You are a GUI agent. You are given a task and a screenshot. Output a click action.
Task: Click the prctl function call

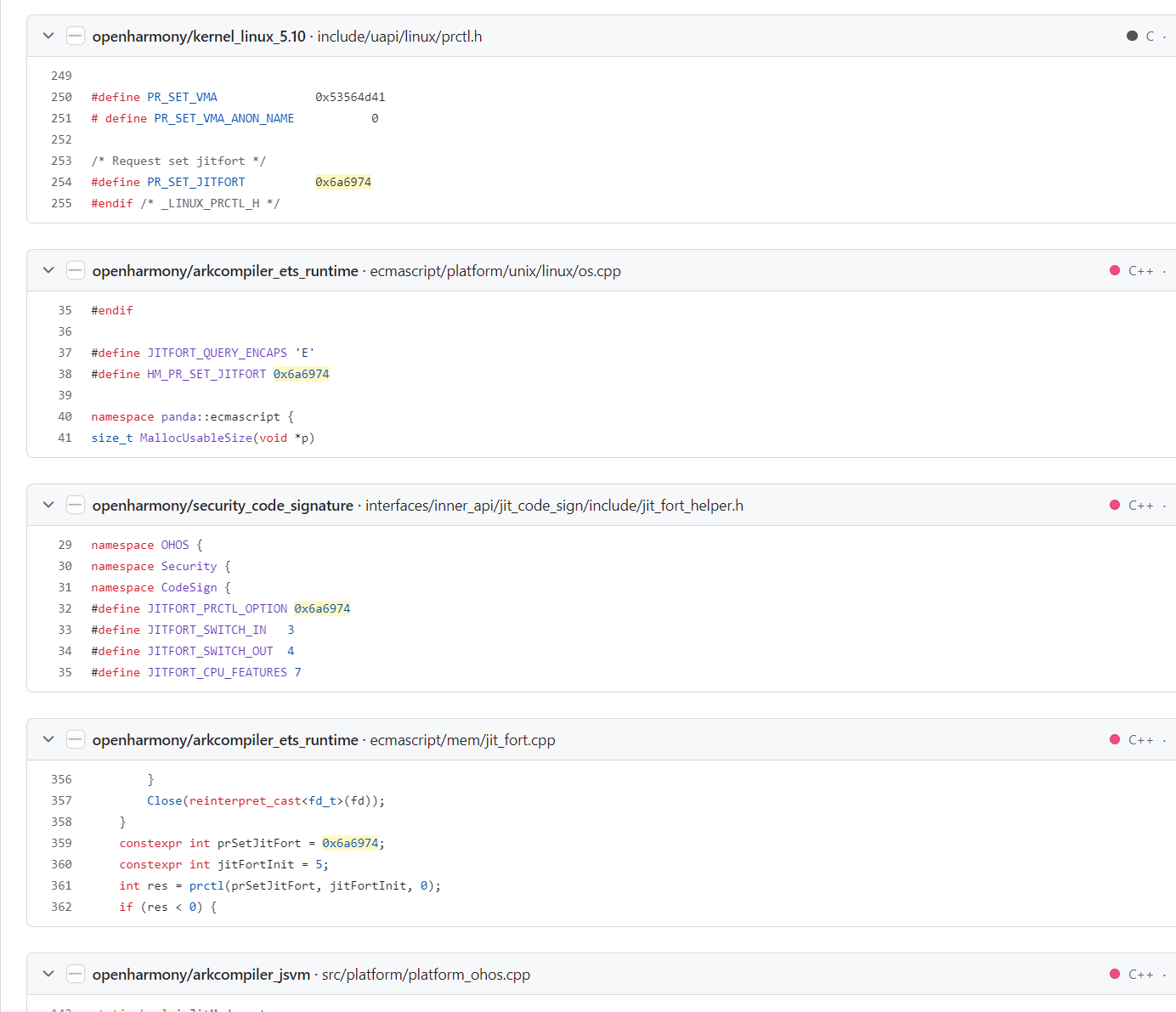(206, 885)
